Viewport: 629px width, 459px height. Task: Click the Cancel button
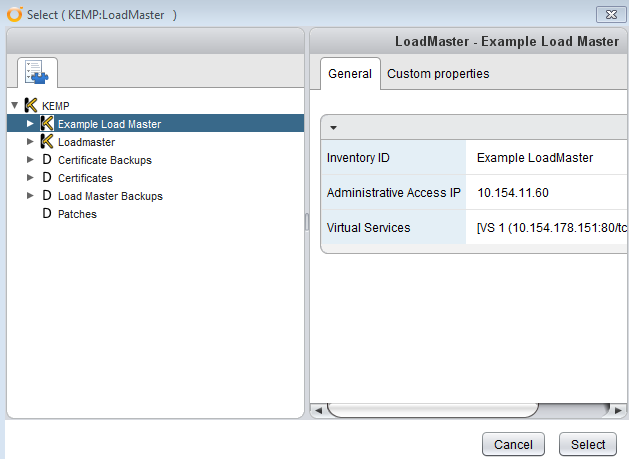click(x=513, y=445)
